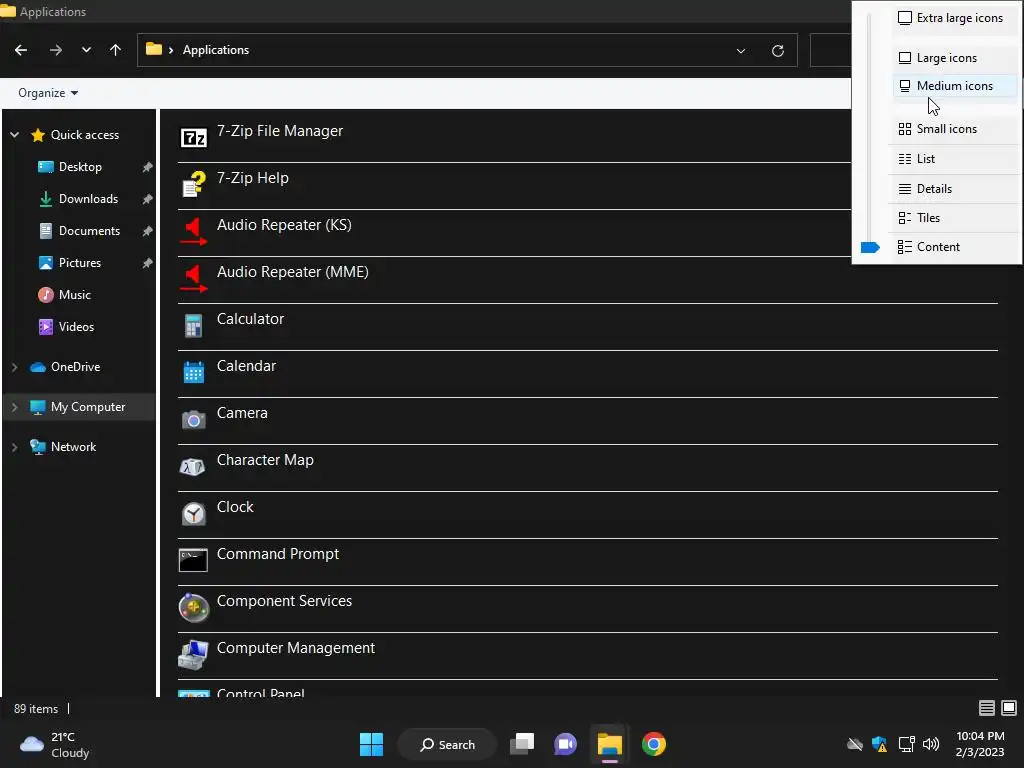Open Task View on the taskbar
1024x768 pixels.
tap(522, 744)
